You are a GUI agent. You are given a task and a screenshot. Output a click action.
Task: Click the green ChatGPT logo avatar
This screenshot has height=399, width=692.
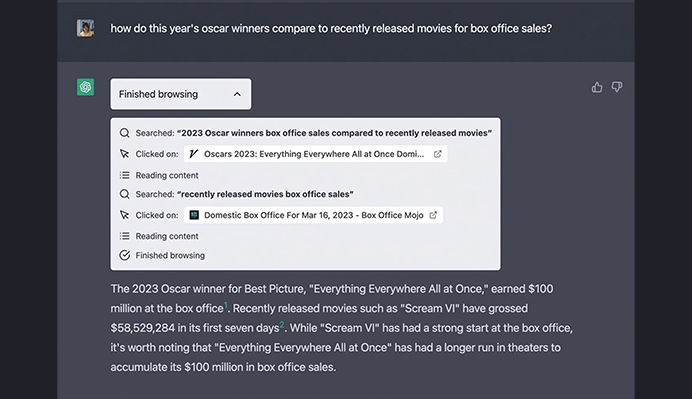[86, 87]
